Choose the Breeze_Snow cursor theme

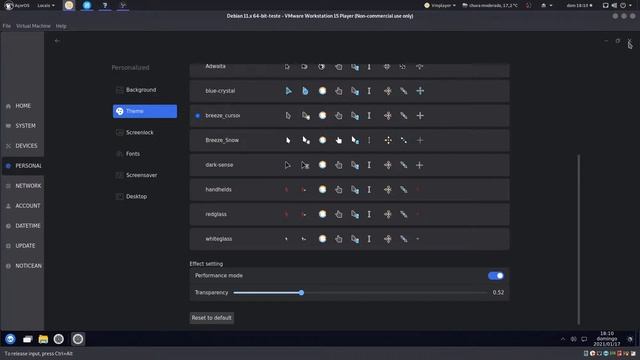(349, 140)
